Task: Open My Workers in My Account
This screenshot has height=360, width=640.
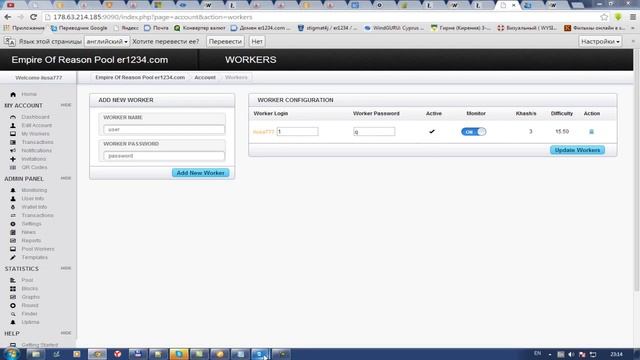Action: pyautogui.click(x=35, y=134)
